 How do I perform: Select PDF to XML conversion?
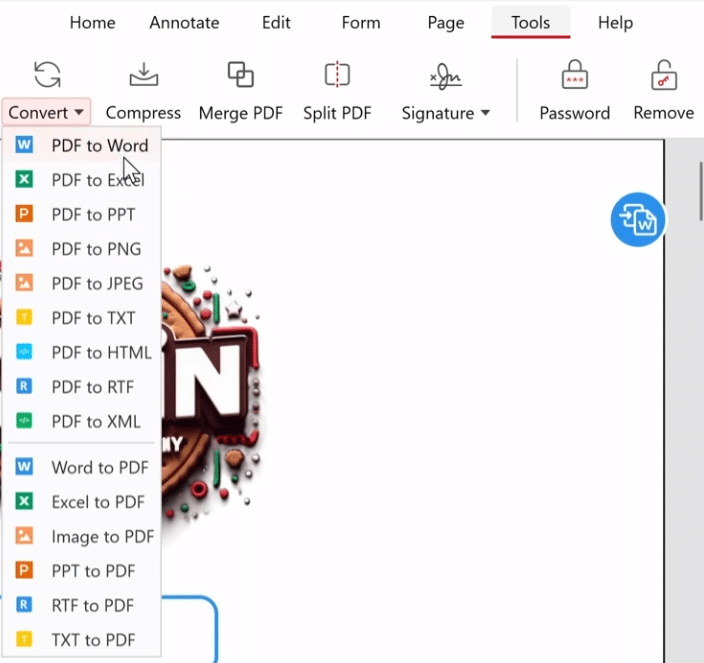(82, 421)
